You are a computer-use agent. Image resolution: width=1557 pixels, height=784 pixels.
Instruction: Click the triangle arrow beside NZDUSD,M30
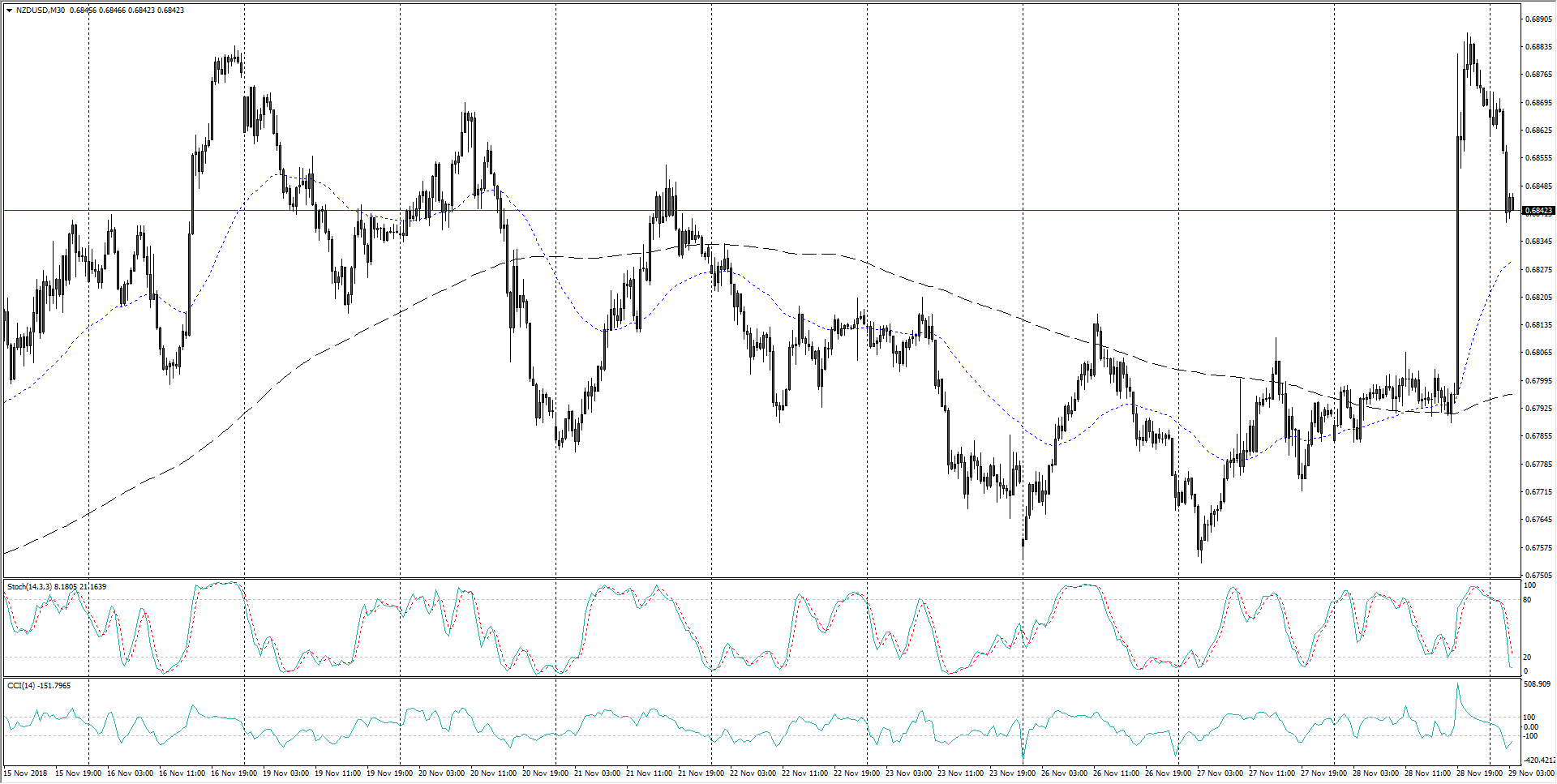[9, 11]
